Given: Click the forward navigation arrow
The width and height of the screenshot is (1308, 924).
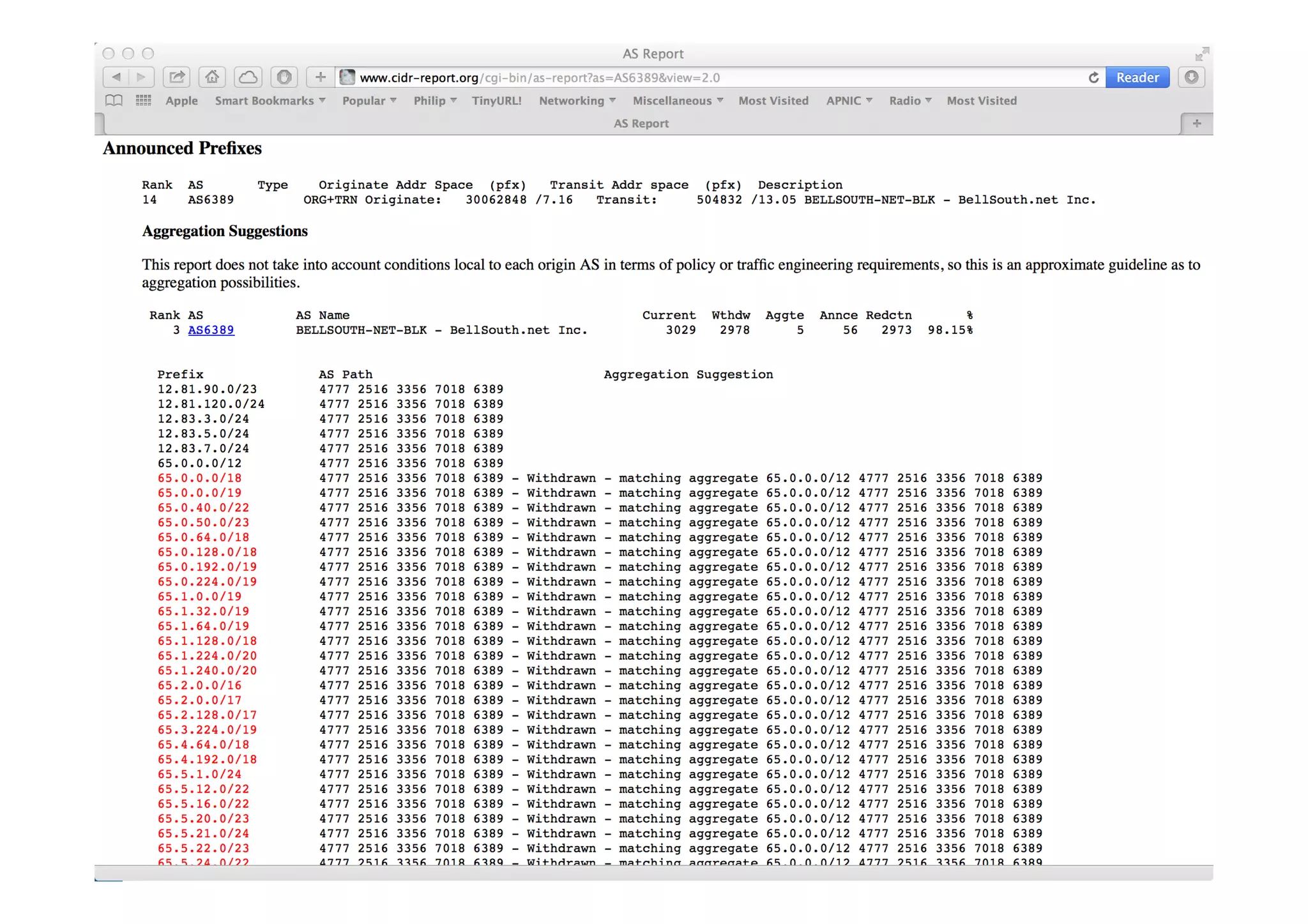Looking at the screenshot, I should (x=141, y=77).
